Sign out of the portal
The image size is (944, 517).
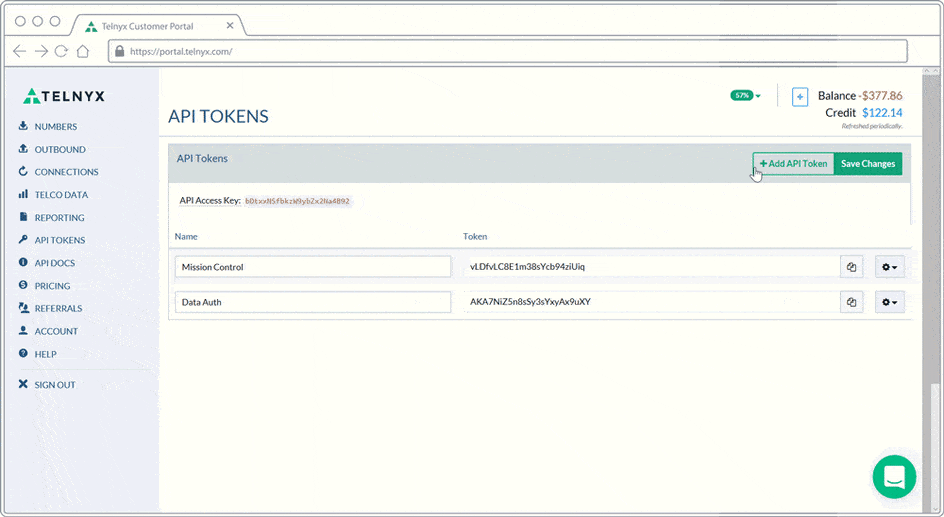(55, 385)
